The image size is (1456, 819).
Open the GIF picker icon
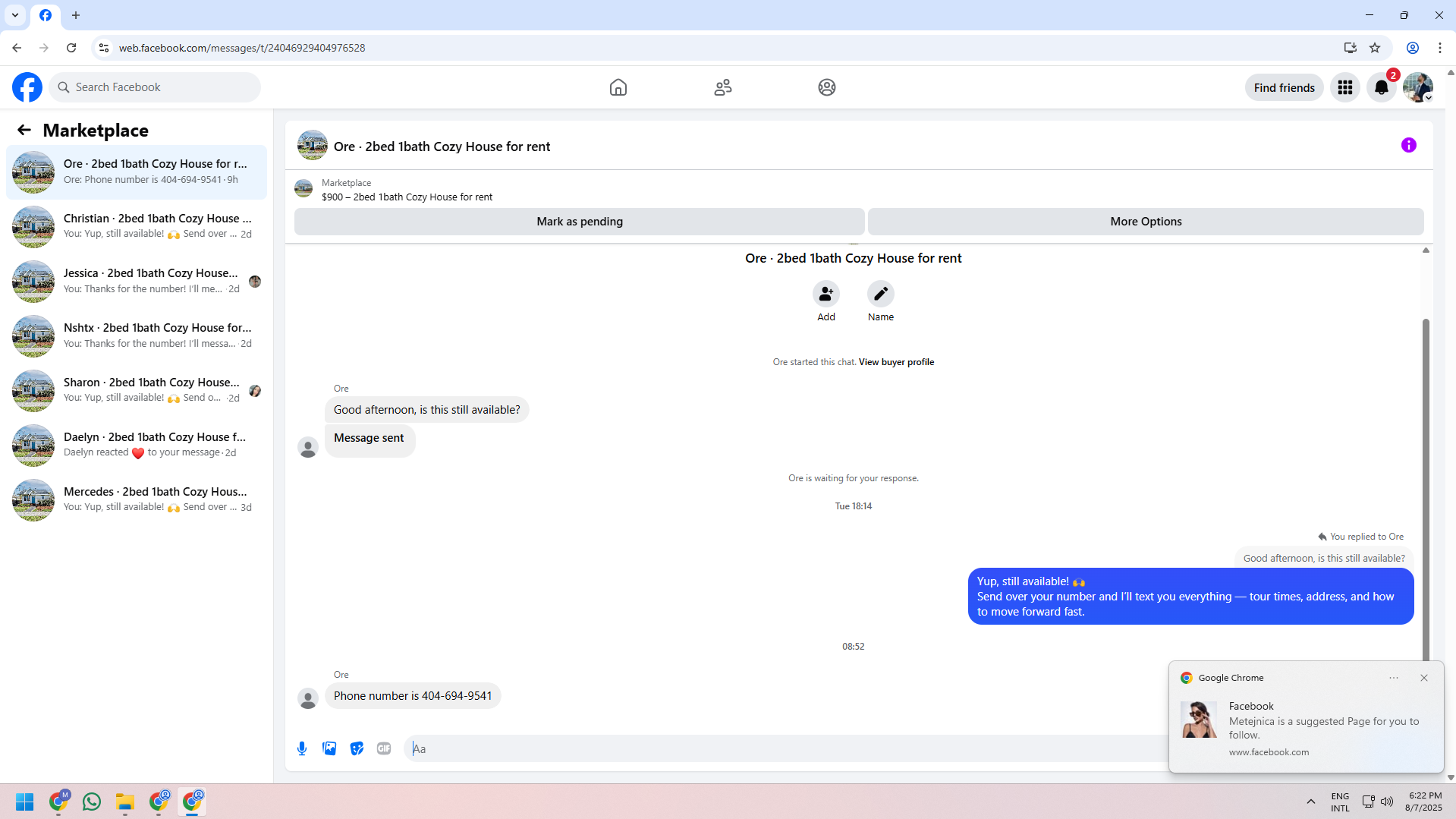click(x=384, y=748)
